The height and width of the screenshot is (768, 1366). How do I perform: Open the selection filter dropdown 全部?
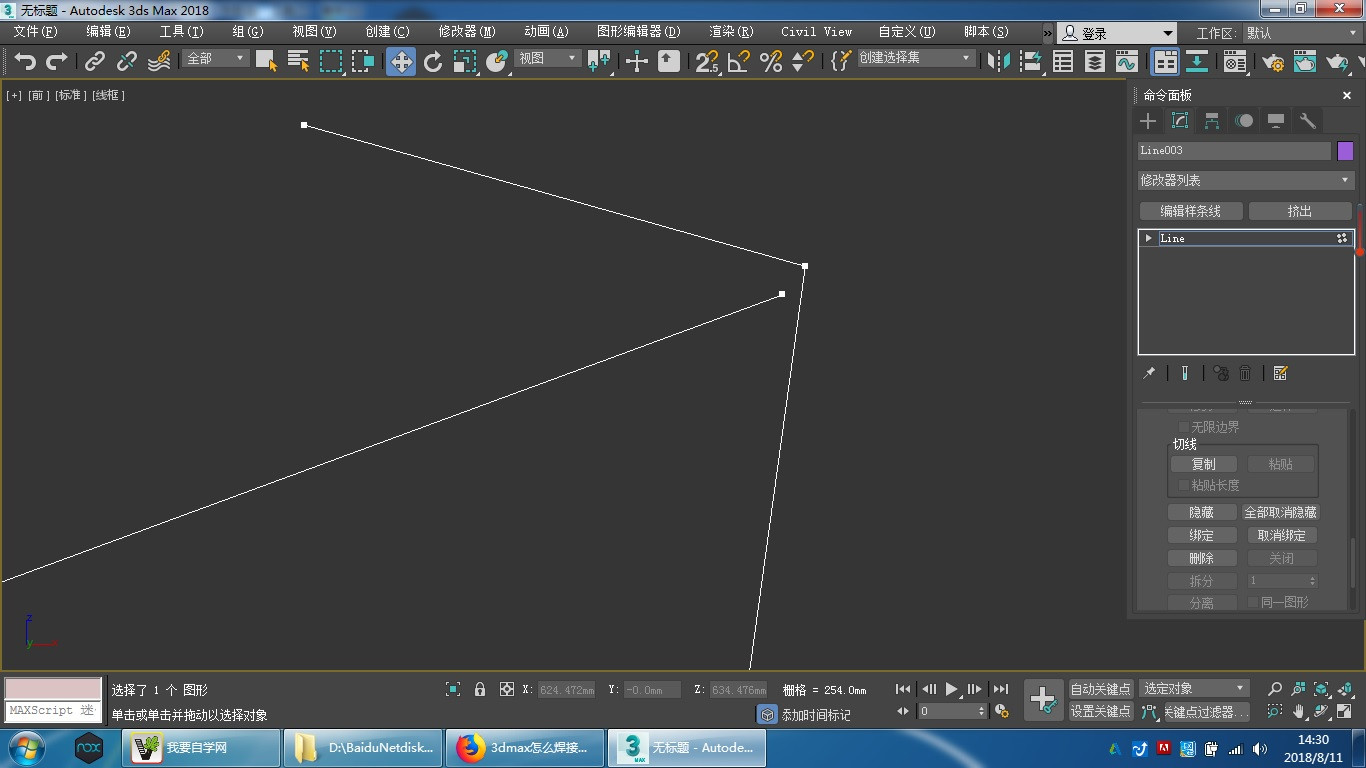[215, 59]
